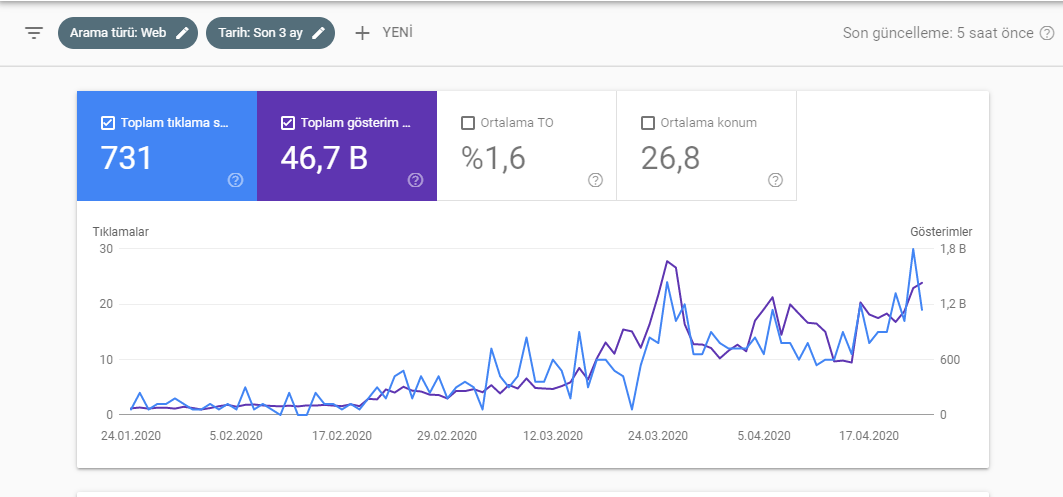Click the plus icon next to YENİ
Image resolution: width=1063 pixels, height=497 pixels.
[363, 33]
